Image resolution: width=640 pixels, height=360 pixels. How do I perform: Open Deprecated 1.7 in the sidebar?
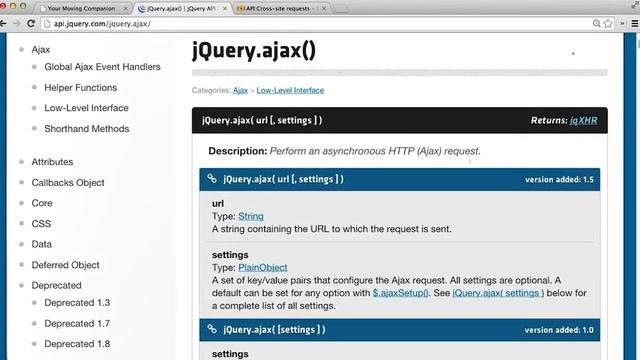coord(77,323)
